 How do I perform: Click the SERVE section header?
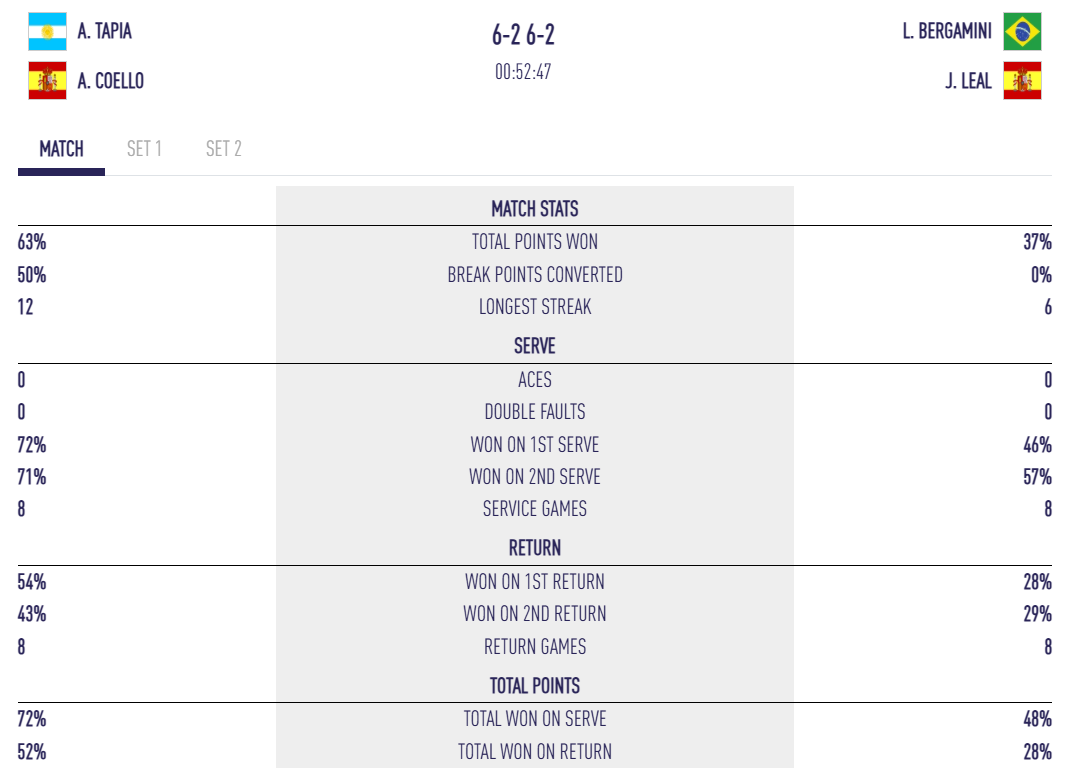[534, 346]
